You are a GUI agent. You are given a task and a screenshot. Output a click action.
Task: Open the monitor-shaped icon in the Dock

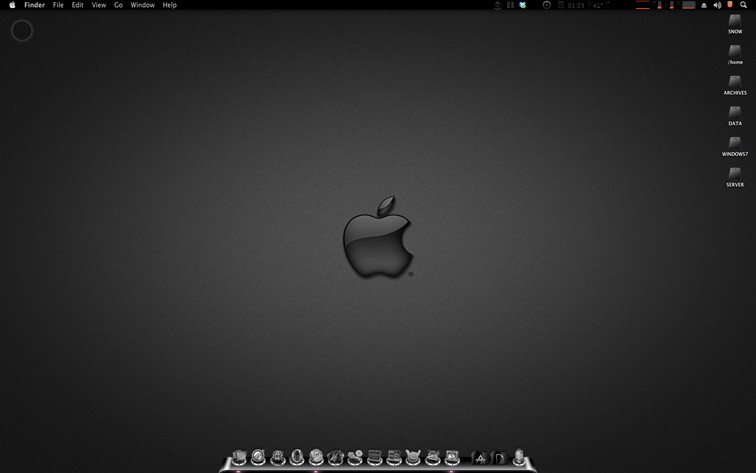[452, 457]
